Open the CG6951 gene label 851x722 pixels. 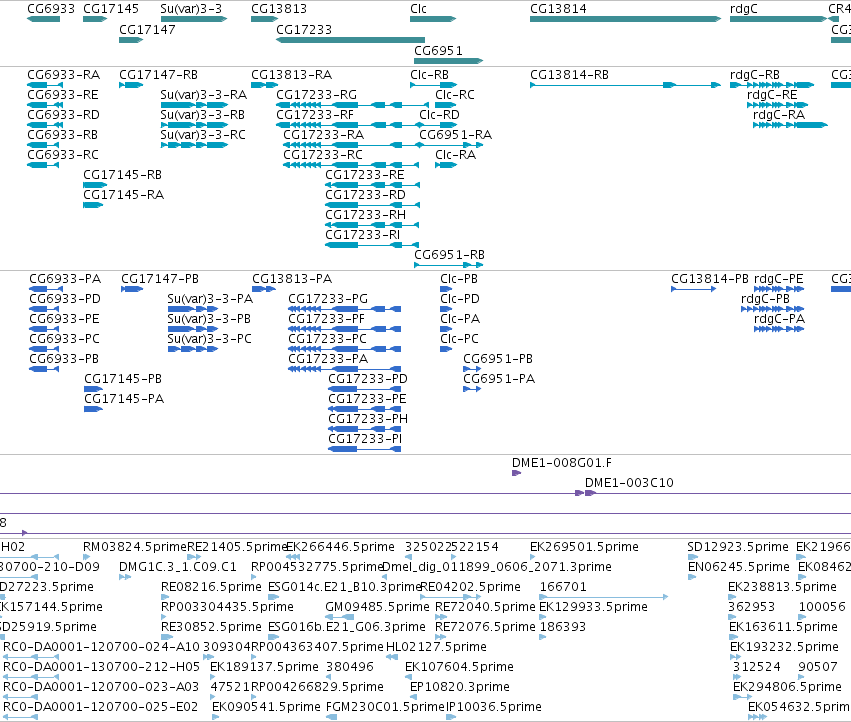[438, 50]
